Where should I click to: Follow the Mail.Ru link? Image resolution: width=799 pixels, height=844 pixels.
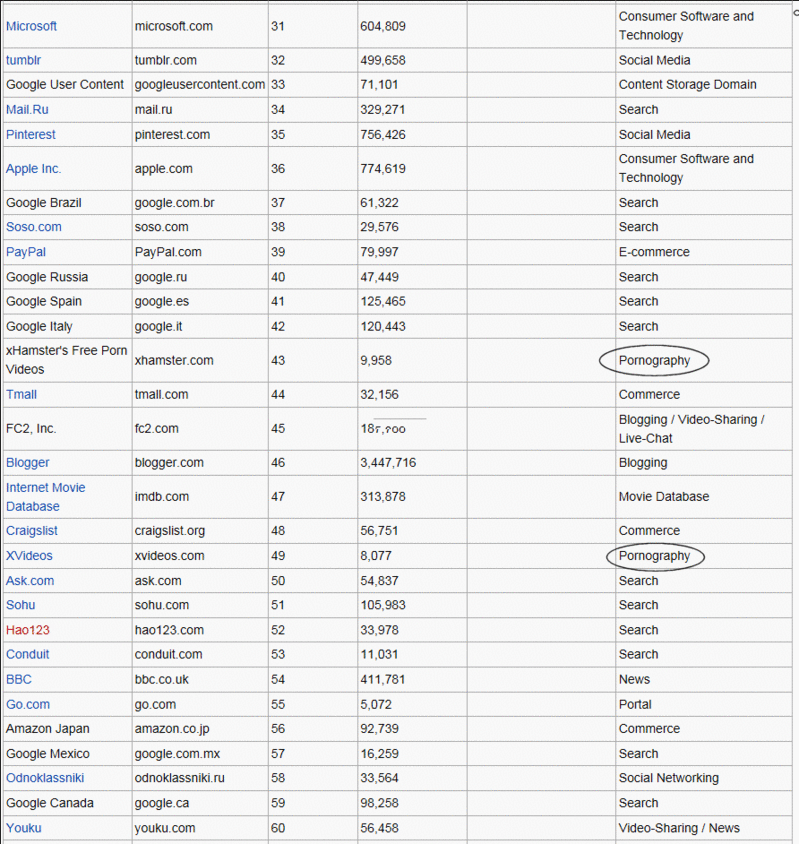click(x=27, y=110)
